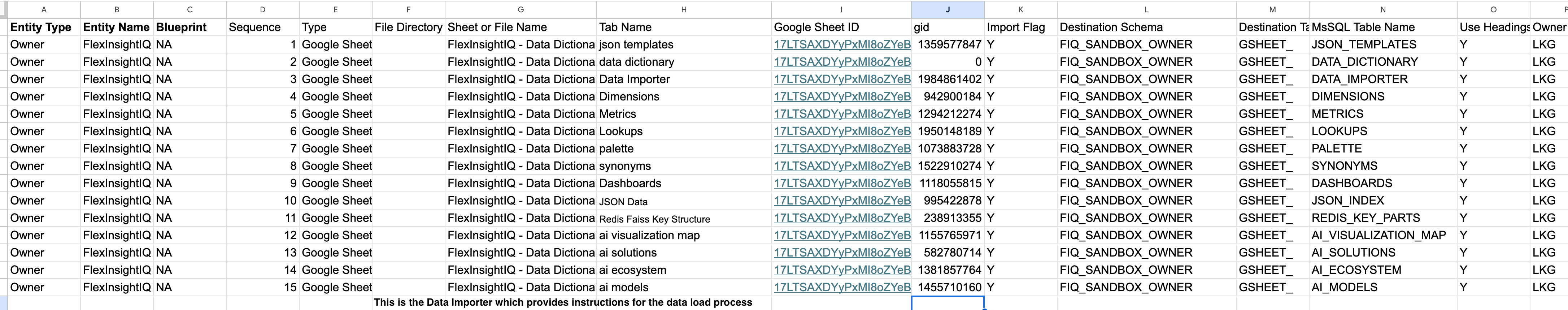Open Google Sheet ID link in Dimensions row
1568x310 pixels.
click(x=842, y=96)
